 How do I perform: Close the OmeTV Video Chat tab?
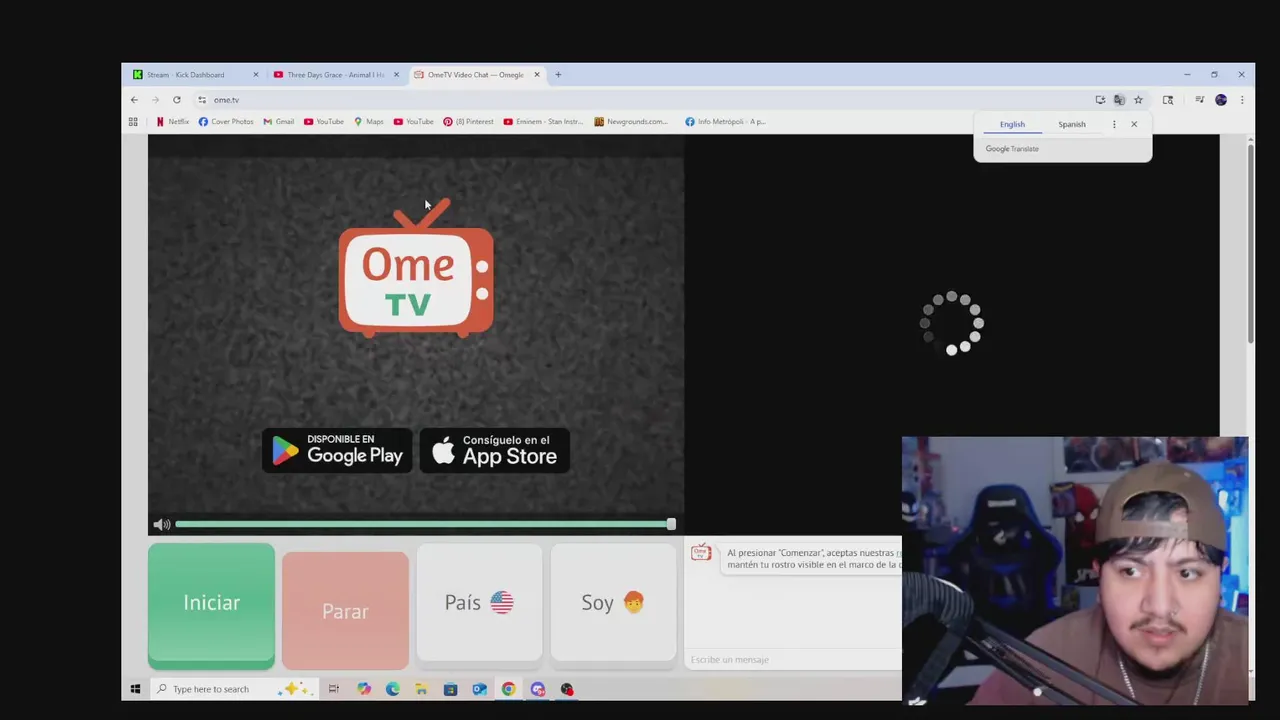pos(537,75)
